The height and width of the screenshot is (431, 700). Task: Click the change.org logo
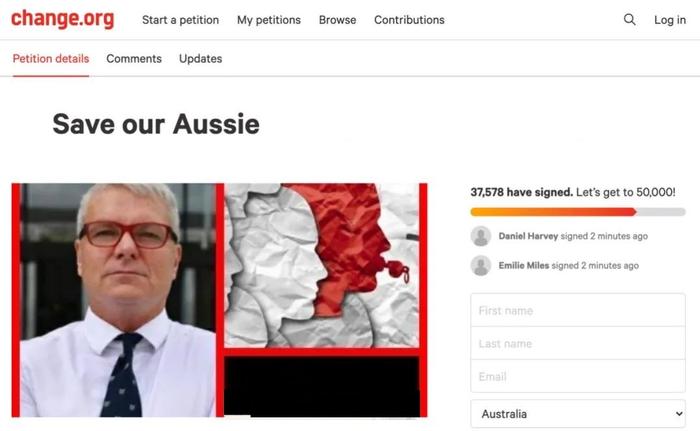62,19
